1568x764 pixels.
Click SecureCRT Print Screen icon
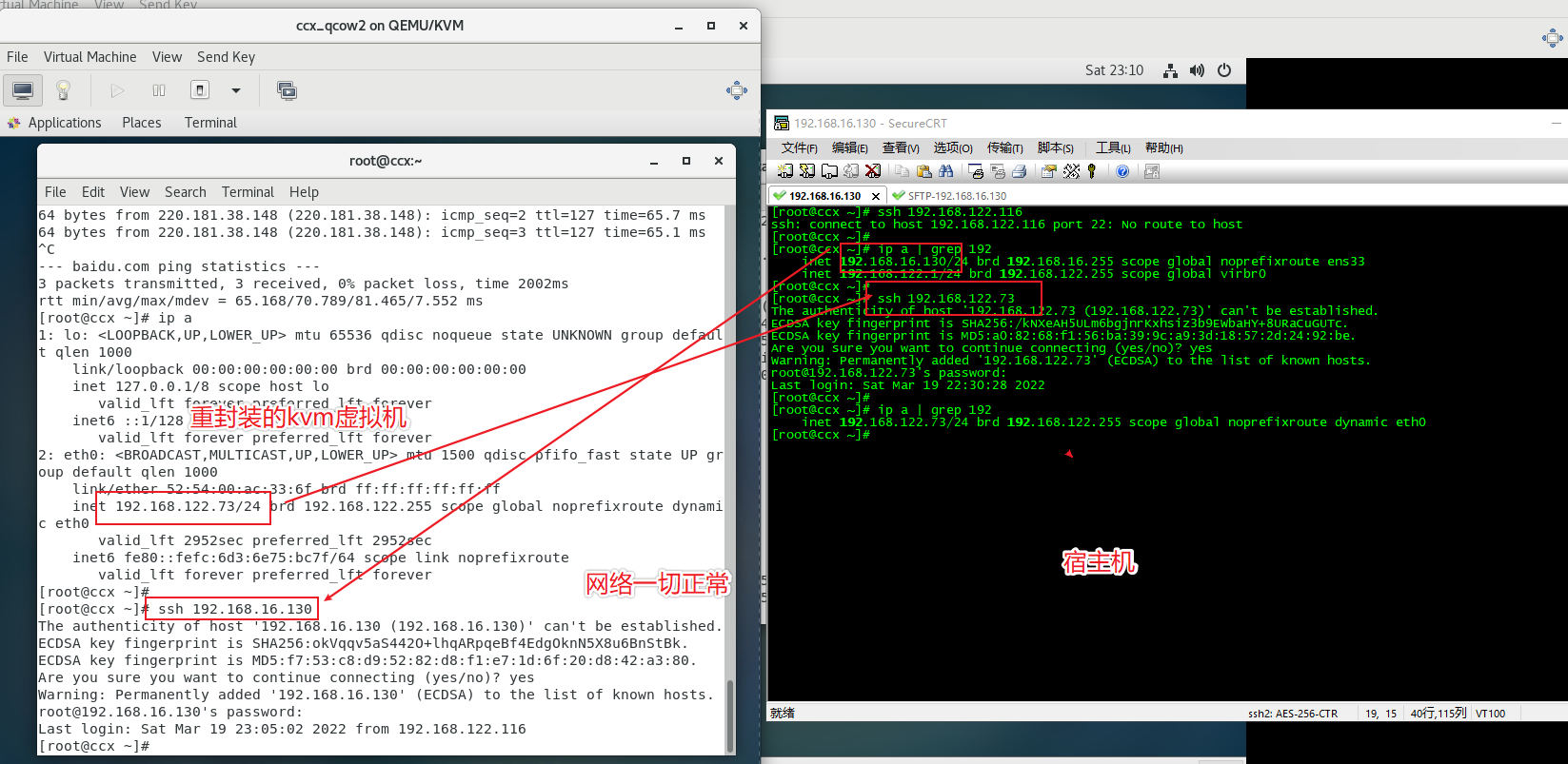(976, 171)
